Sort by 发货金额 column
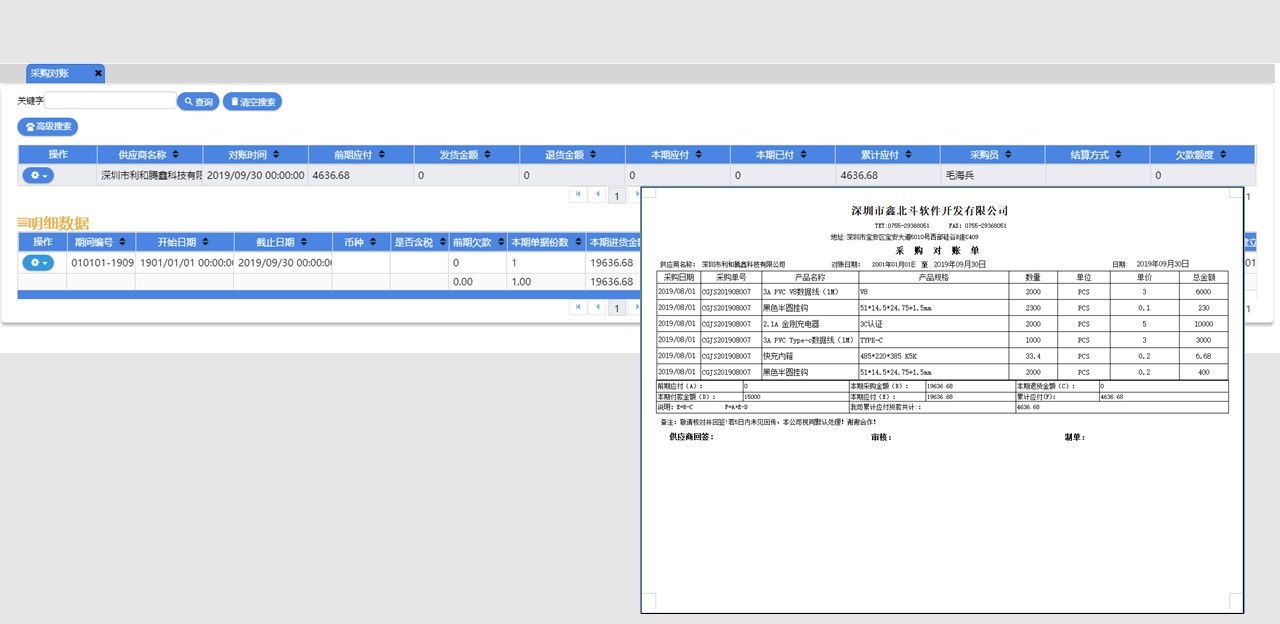The image size is (1280, 624). point(466,155)
